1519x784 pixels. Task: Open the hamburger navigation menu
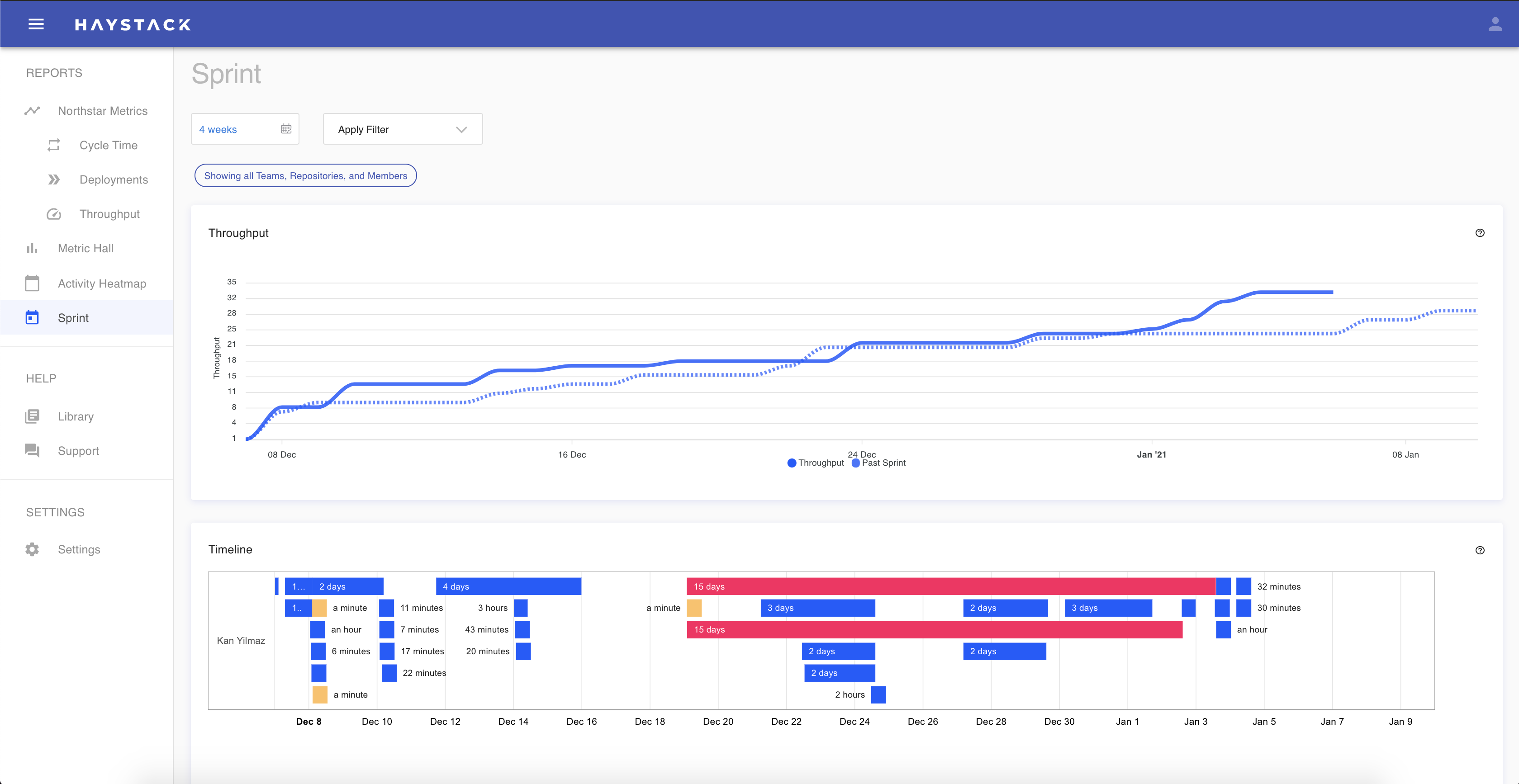[36, 24]
